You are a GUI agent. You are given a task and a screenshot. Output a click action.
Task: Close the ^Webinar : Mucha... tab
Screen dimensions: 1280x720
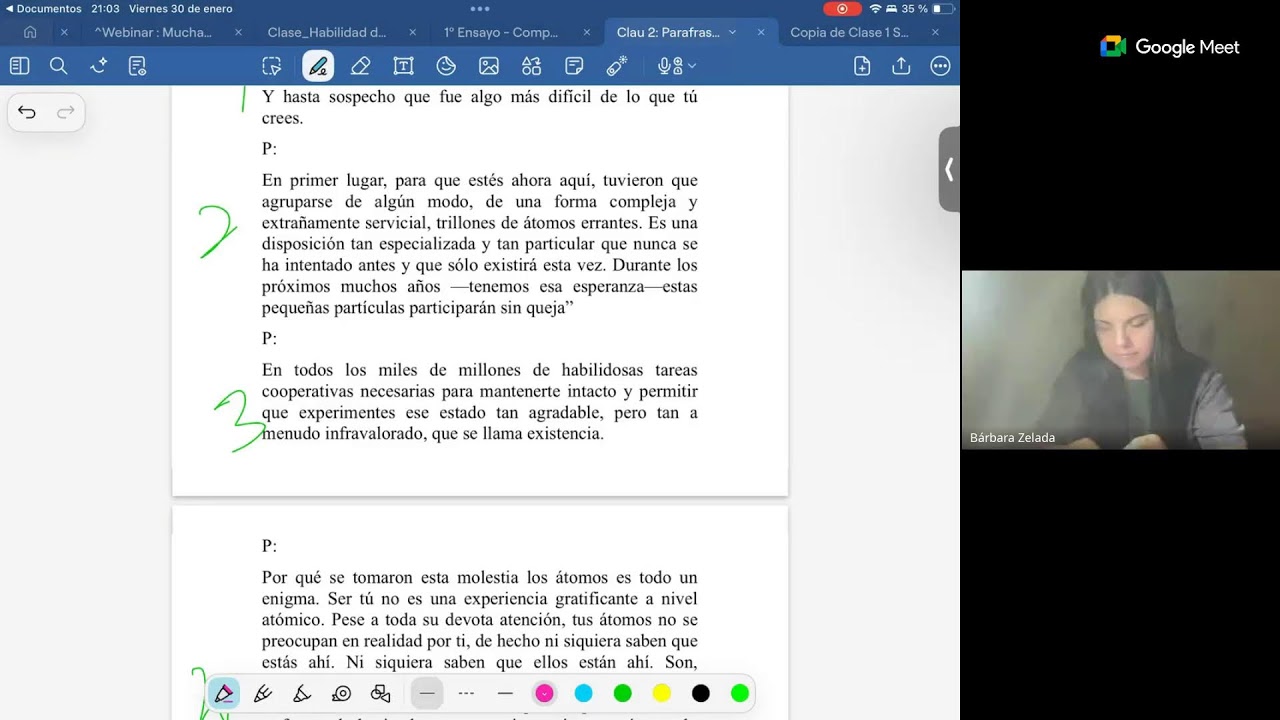238,32
